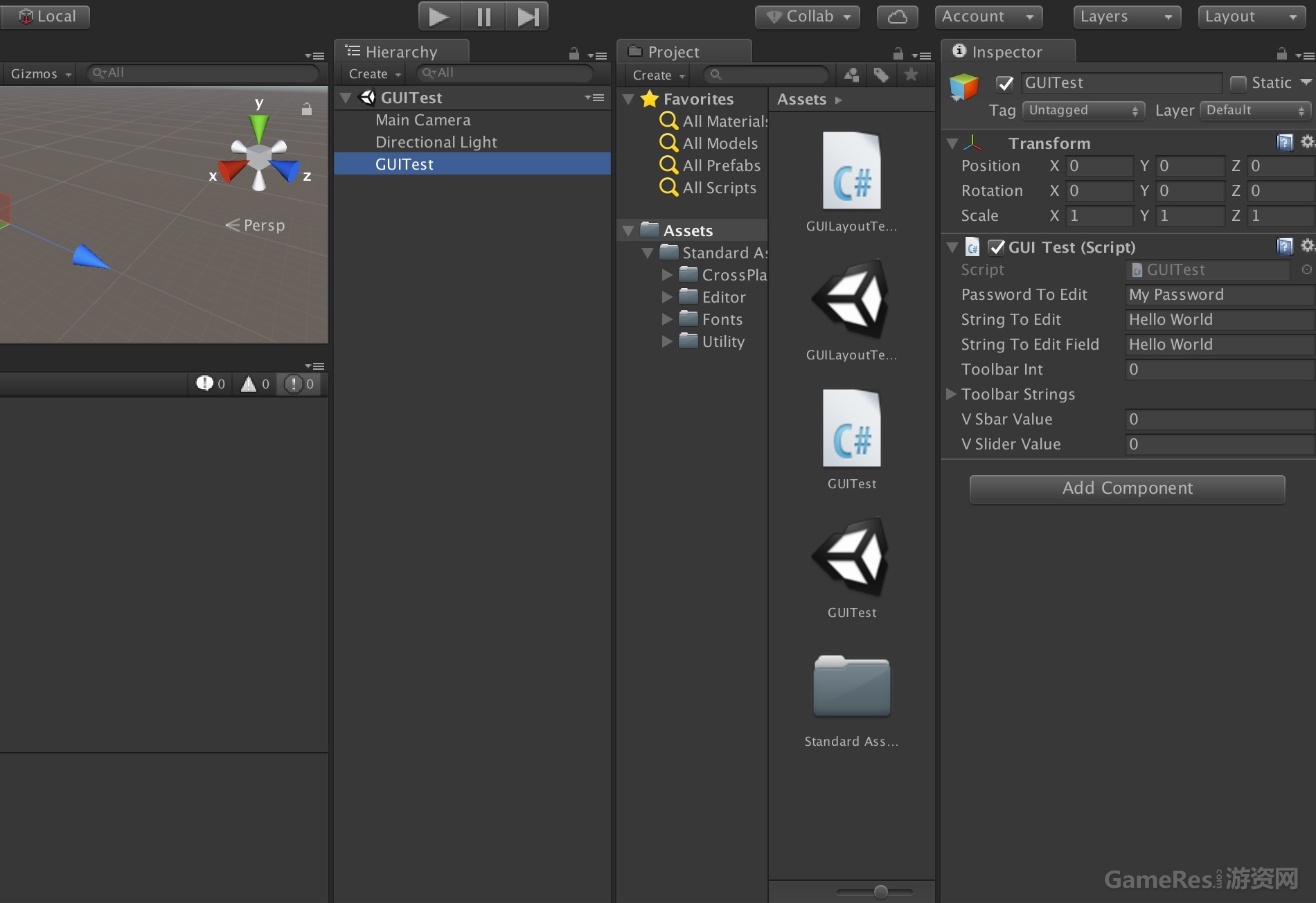Disable the GUI Test script component checkbox
Image resolution: width=1316 pixels, height=903 pixels.
click(996, 247)
